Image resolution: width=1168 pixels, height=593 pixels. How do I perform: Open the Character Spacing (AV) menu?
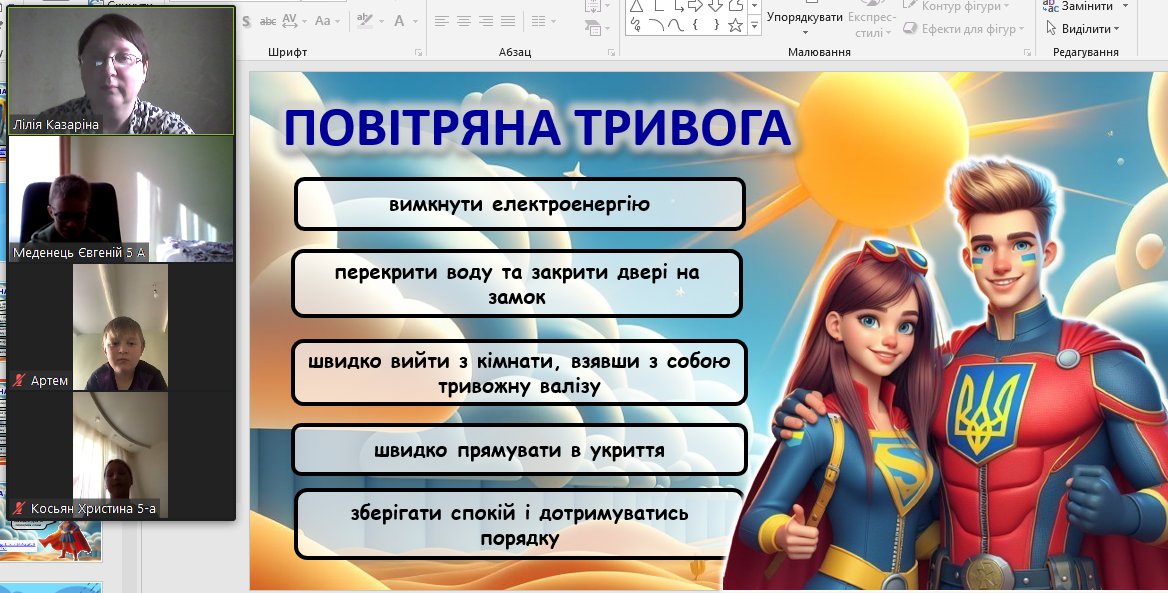tap(290, 21)
